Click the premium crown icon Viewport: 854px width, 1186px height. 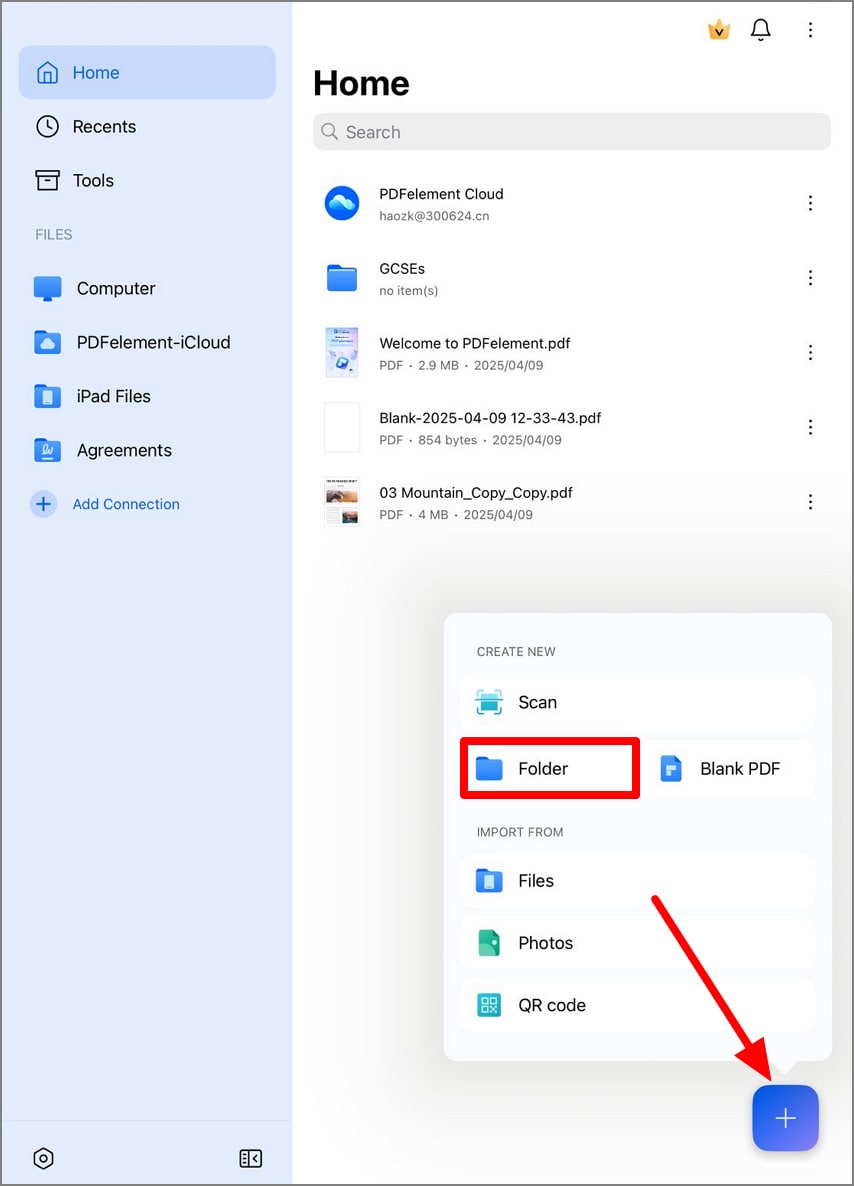click(x=719, y=29)
